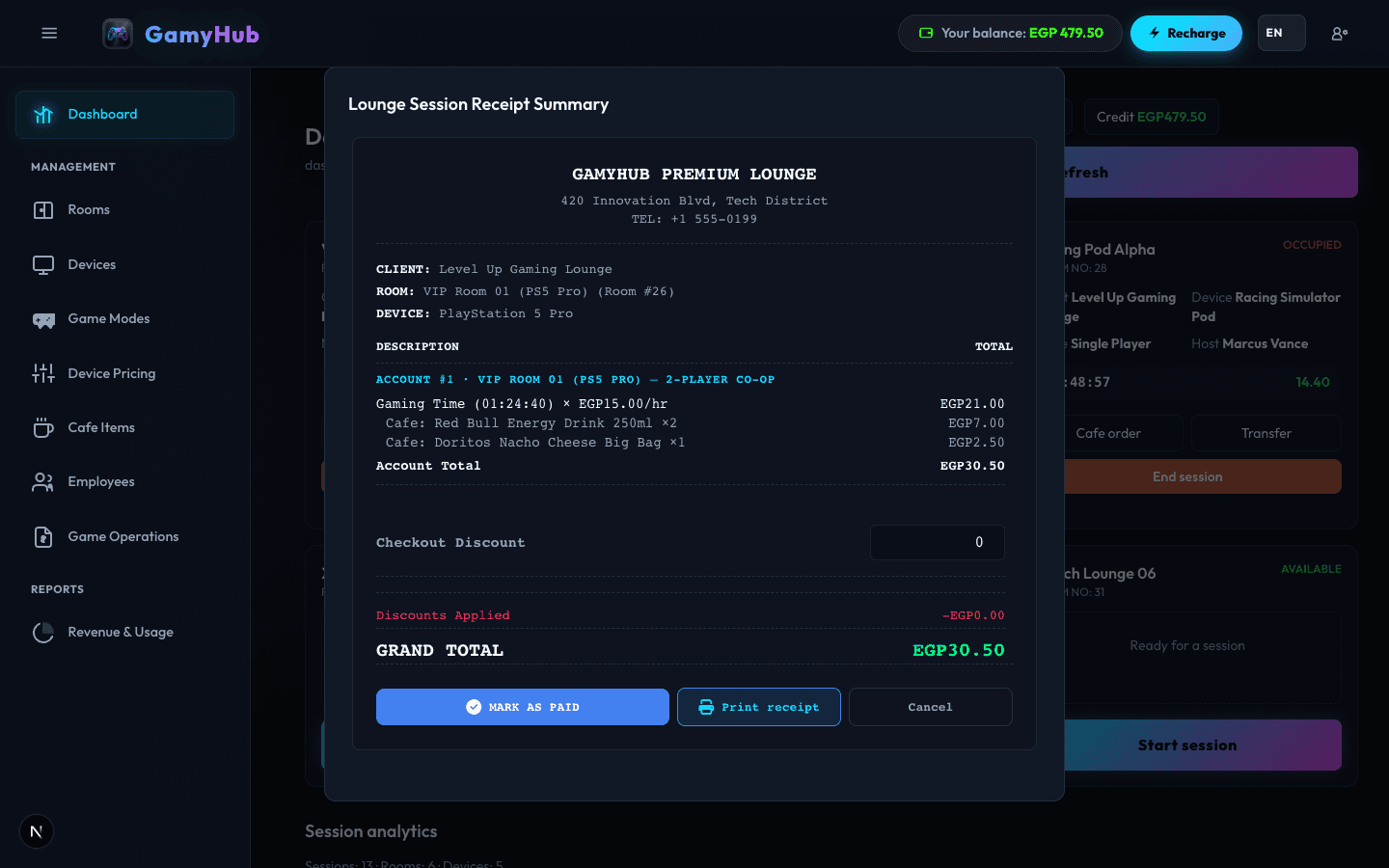
Task: Open the user account icon
Action: [1339, 33]
